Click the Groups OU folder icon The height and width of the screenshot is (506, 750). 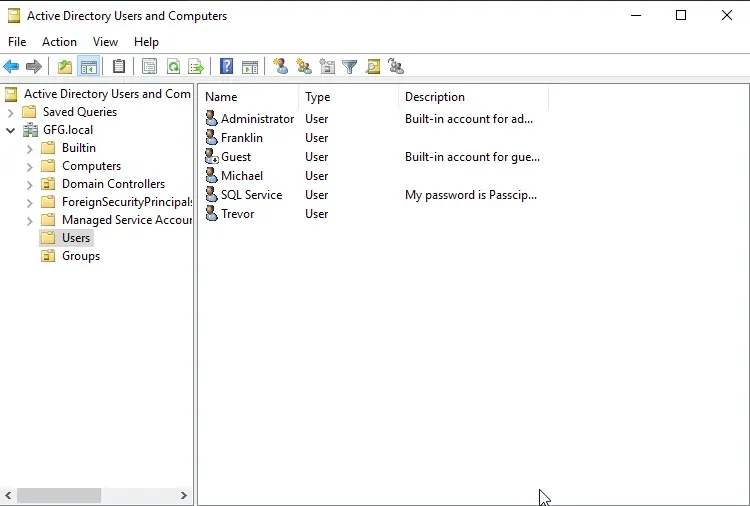click(48, 256)
